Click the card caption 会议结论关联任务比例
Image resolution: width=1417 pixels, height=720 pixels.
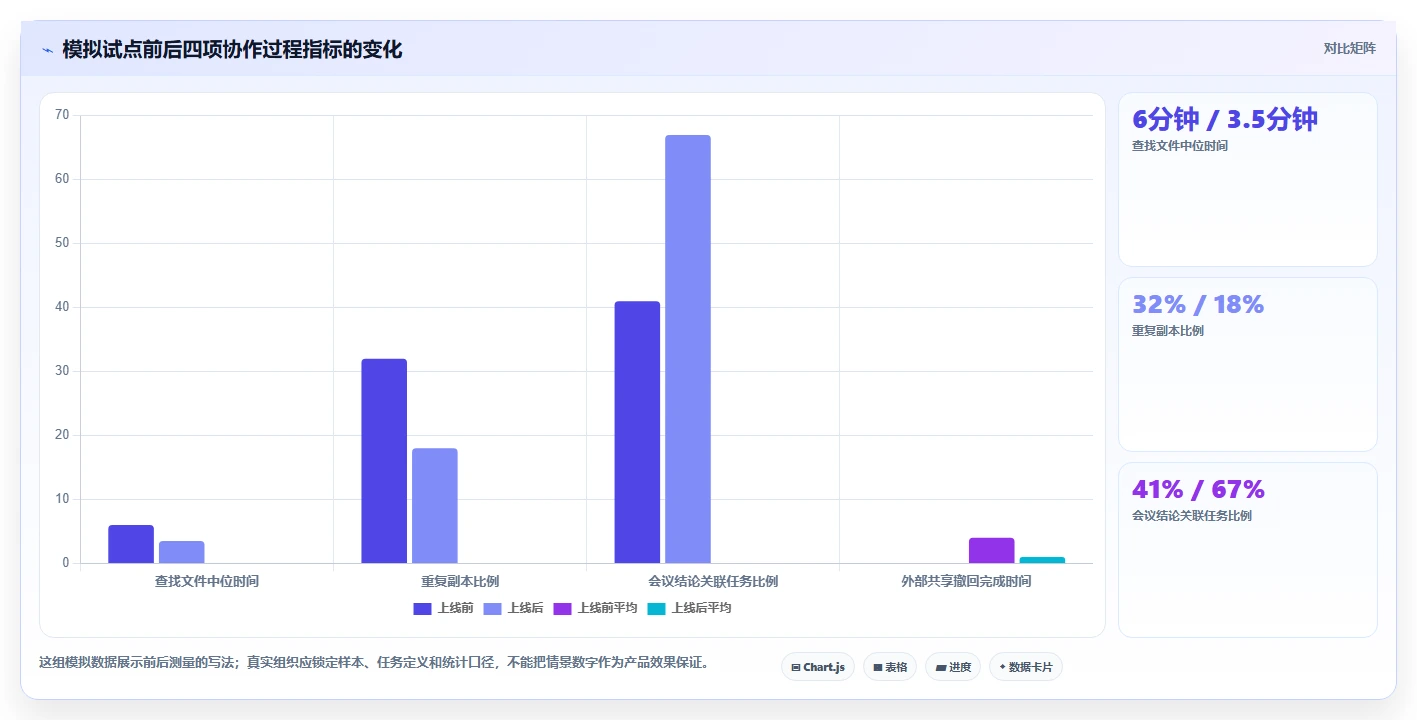[1192, 516]
